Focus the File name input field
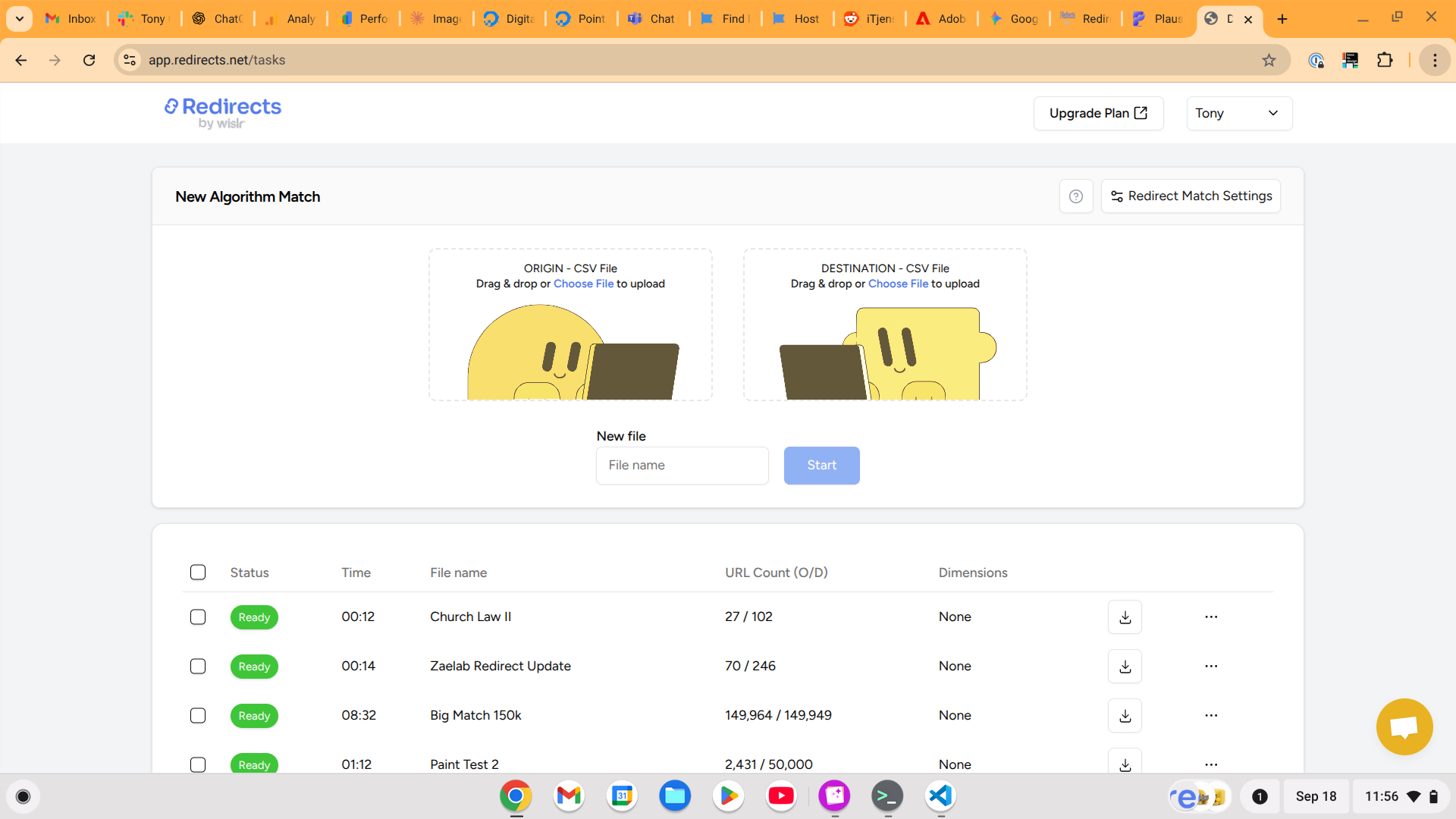This screenshot has width=1456, height=819. [x=682, y=466]
